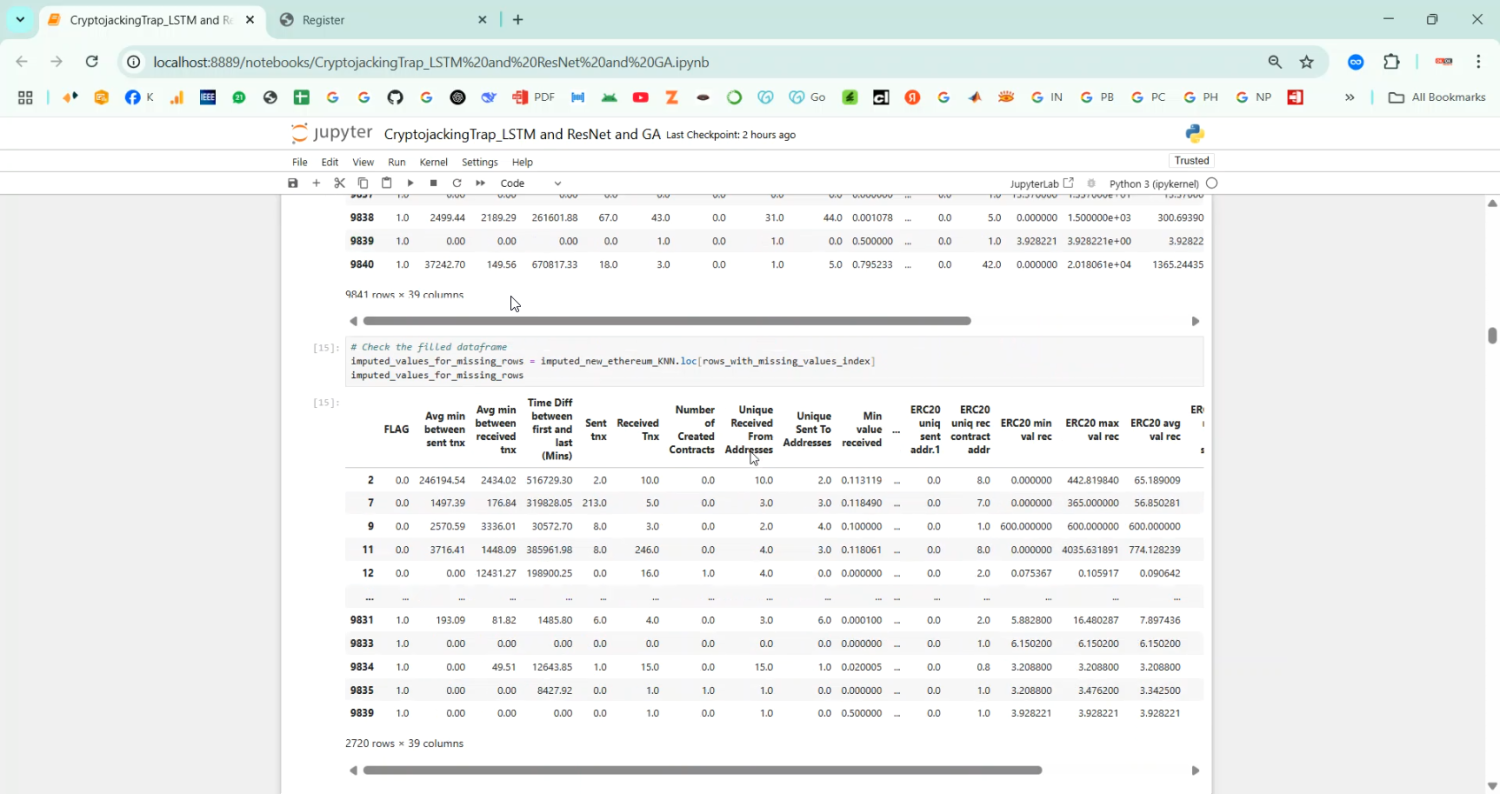1500x794 pixels.
Task: Save the notebook with the save icon
Action: (x=293, y=183)
